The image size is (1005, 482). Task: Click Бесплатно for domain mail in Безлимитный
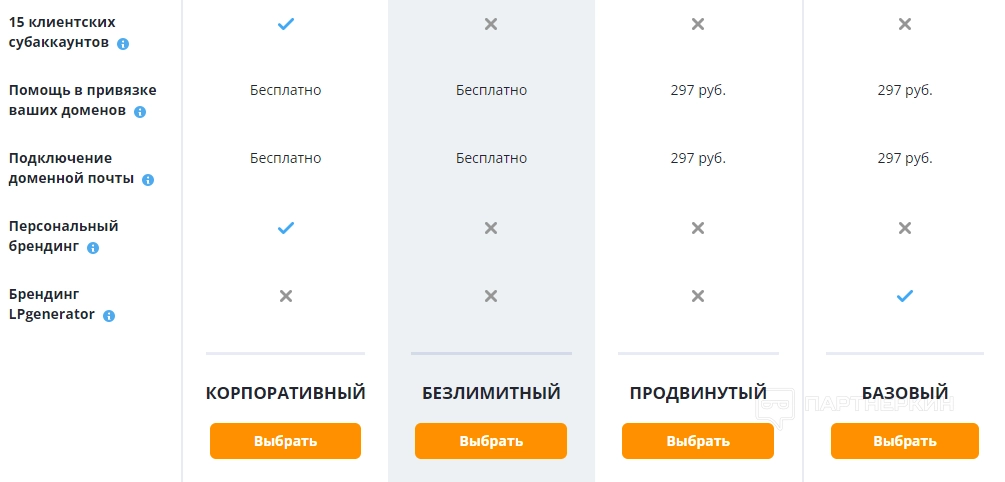(491, 158)
